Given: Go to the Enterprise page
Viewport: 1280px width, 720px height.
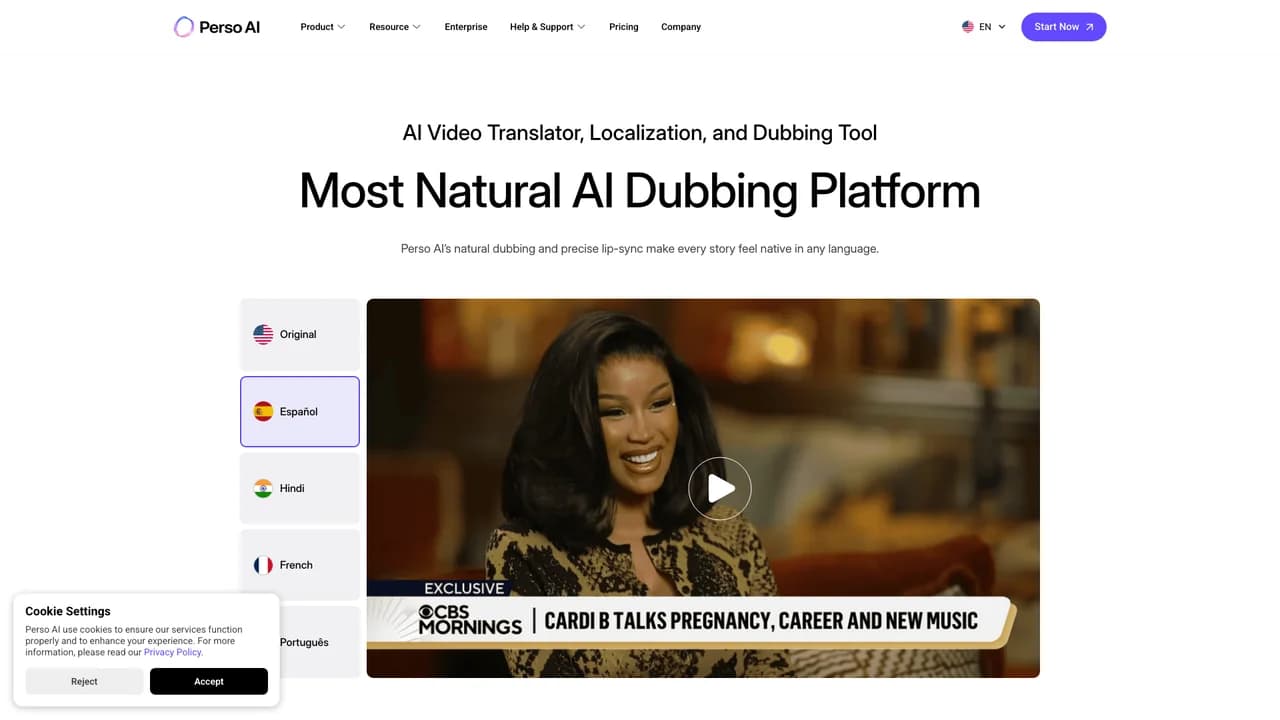Looking at the screenshot, I should point(466,27).
